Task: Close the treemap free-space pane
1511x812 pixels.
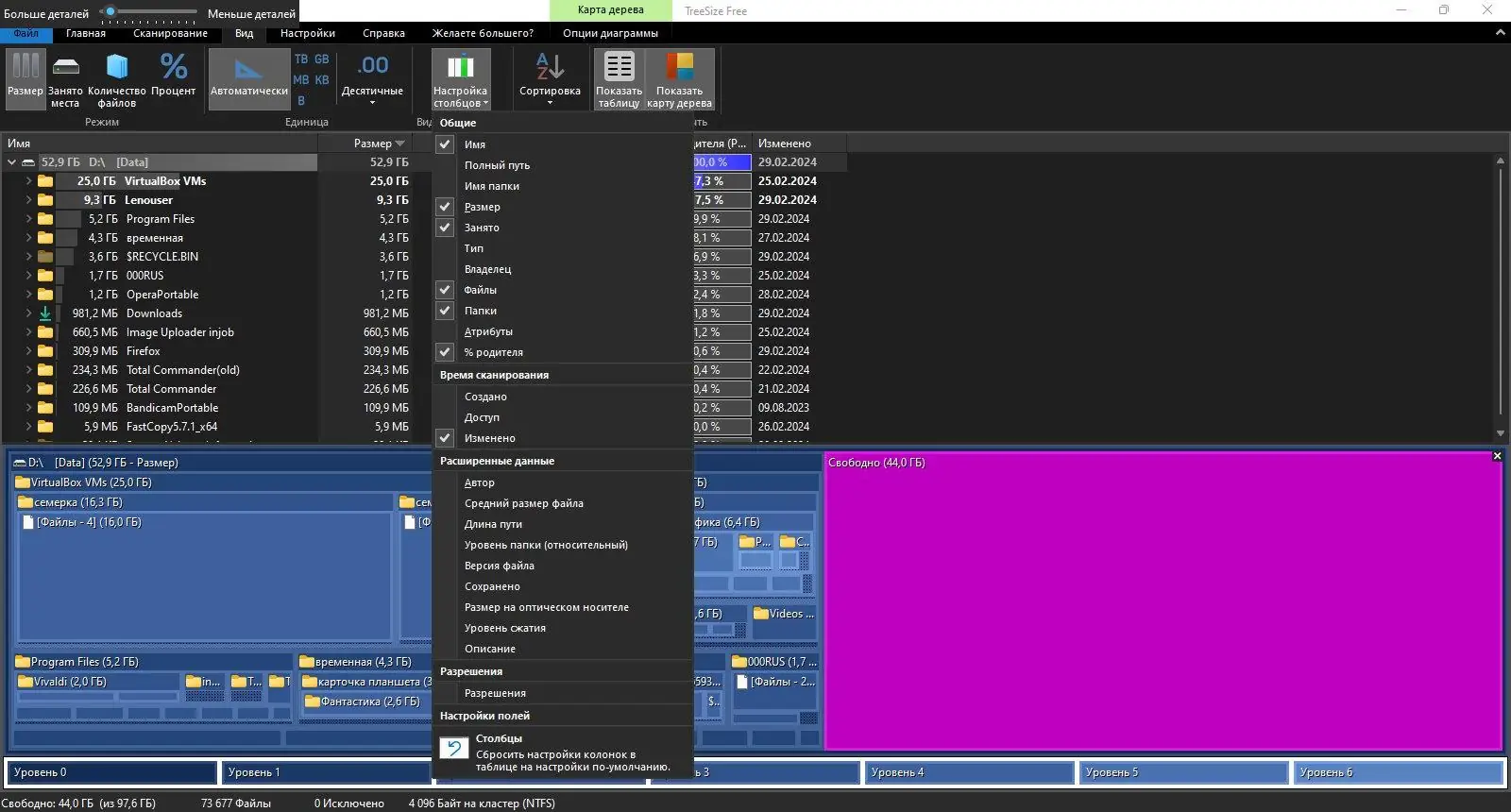Action: click(x=1497, y=456)
